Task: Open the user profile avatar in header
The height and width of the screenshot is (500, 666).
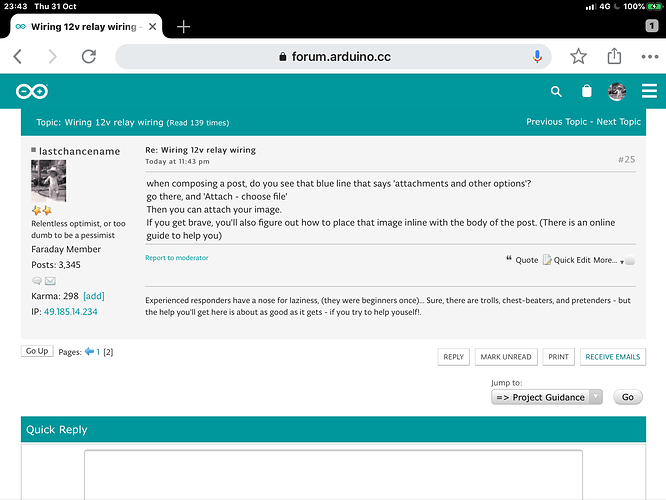Action: (617, 91)
